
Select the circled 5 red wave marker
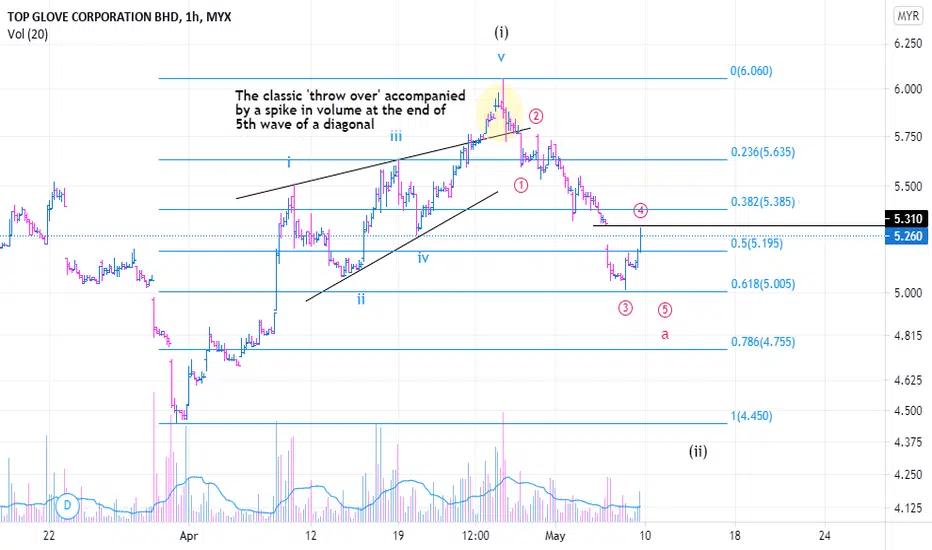click(x=665, y=310)
